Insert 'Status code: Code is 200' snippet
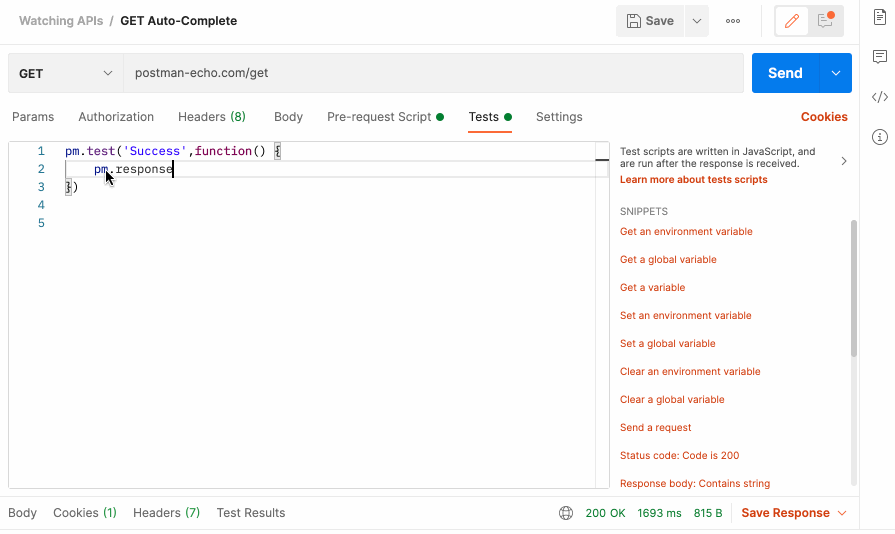The width and height of the screenshot is (895, 534). click(x=679, y=456)
